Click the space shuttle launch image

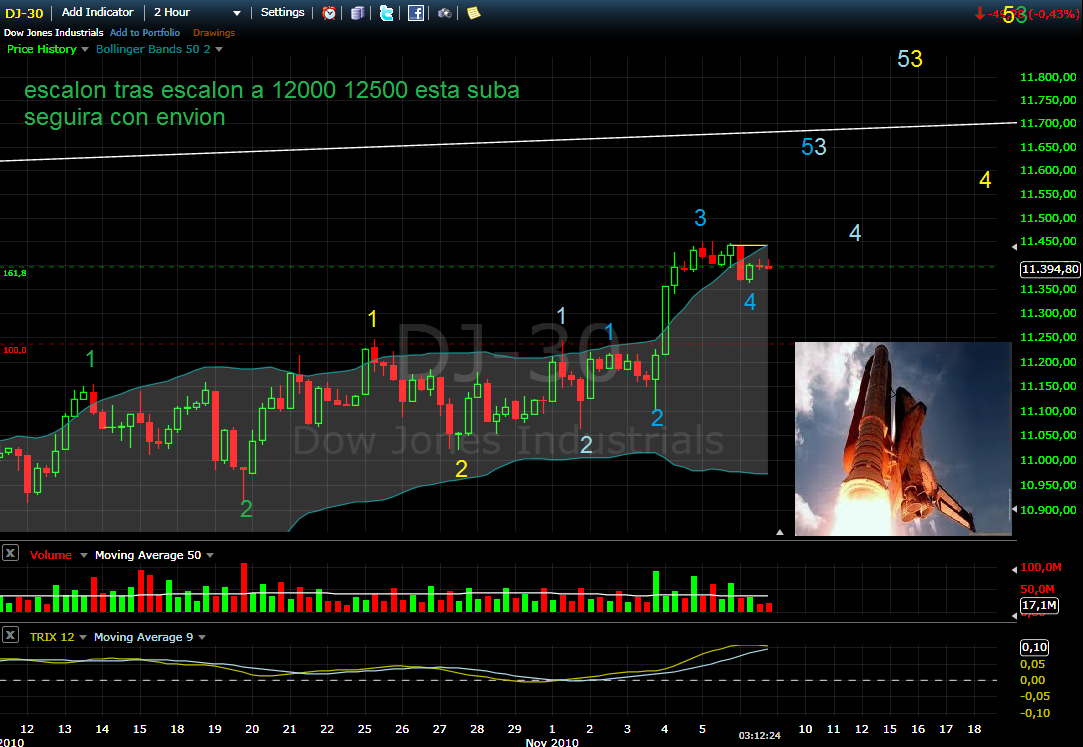tap(903, 438)
